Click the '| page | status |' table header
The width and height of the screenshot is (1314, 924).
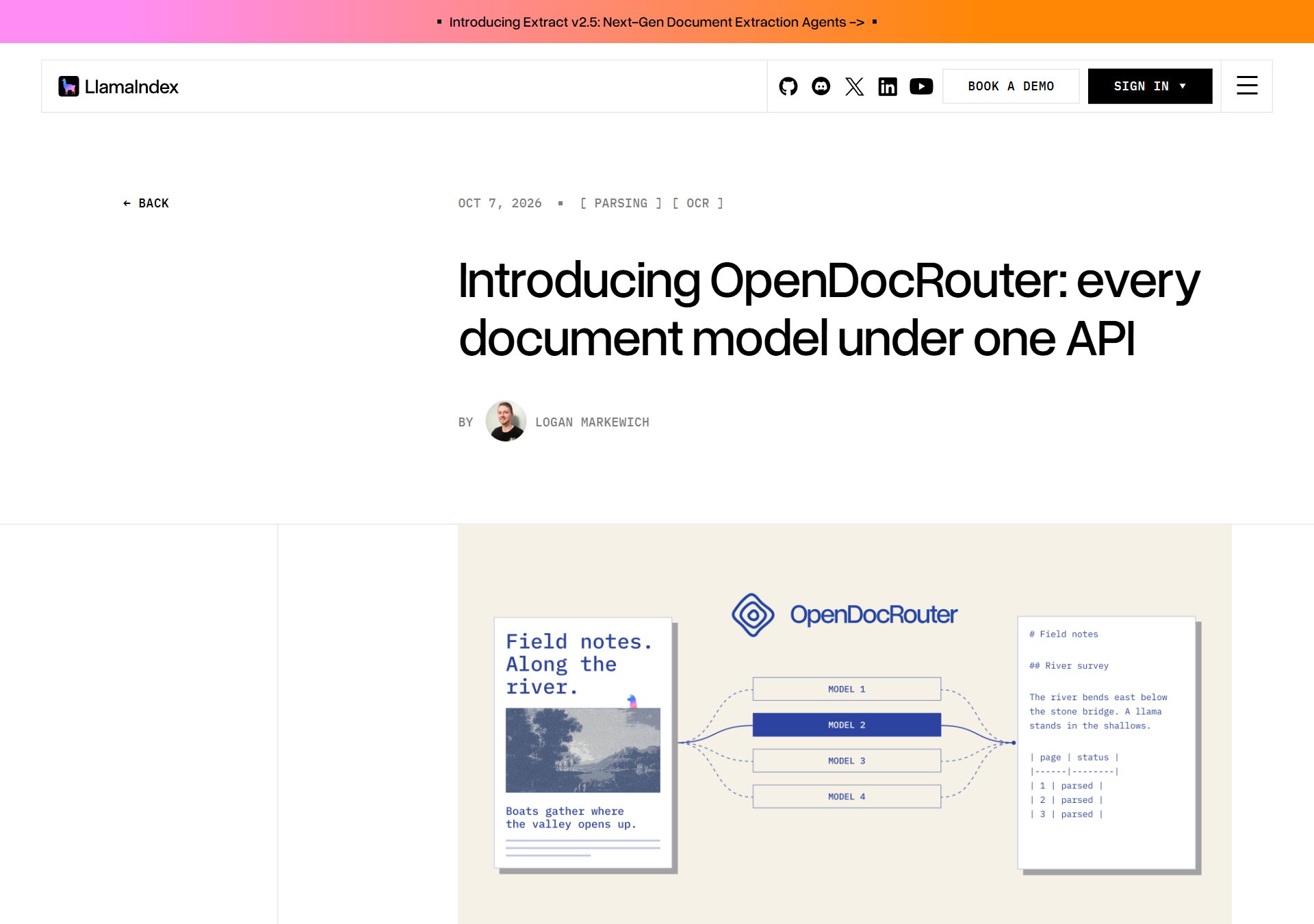1074,757
